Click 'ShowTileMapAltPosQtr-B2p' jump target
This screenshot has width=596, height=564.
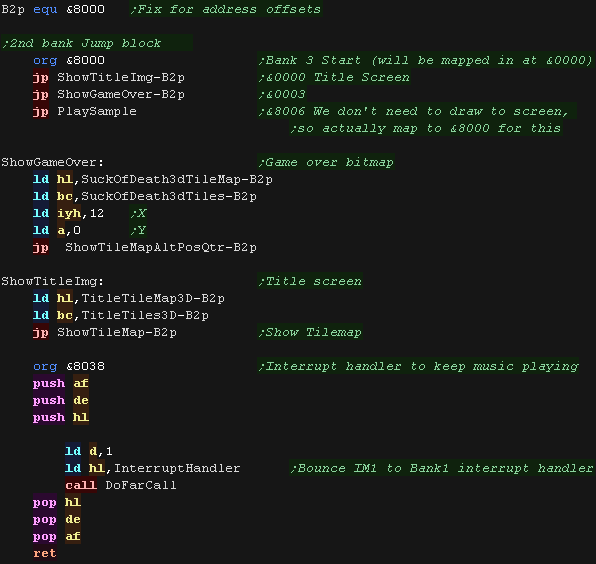[161, 247]
